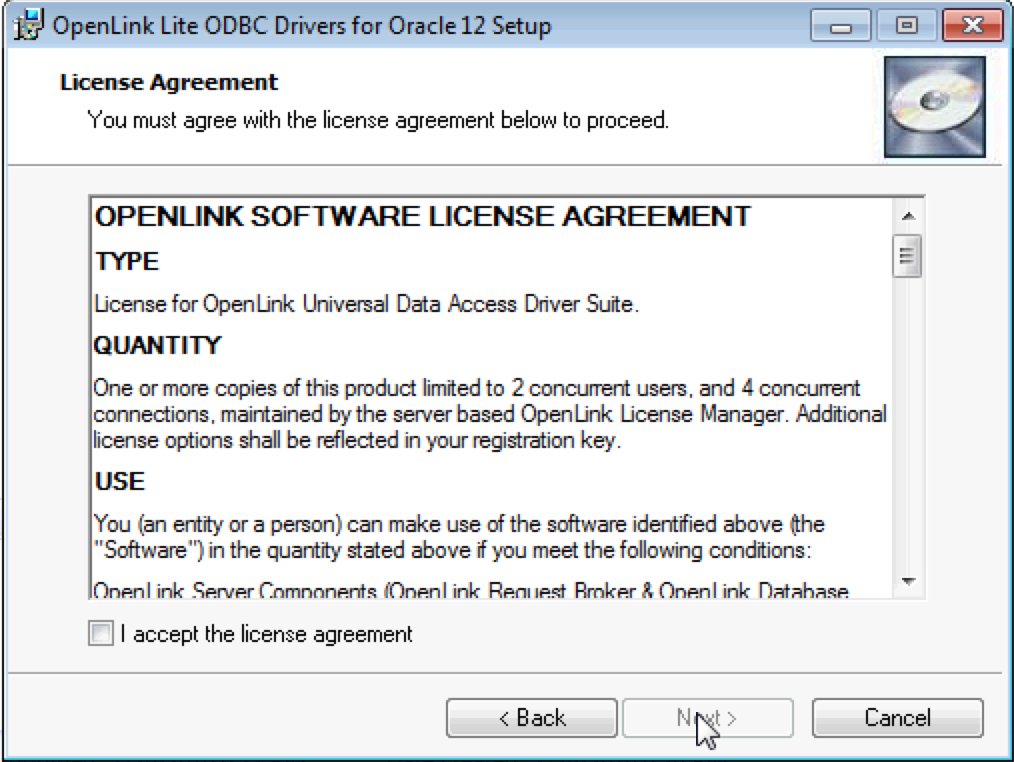Close the Setup window with the red X
This screenshot has width=1014, height=762.
964,25
